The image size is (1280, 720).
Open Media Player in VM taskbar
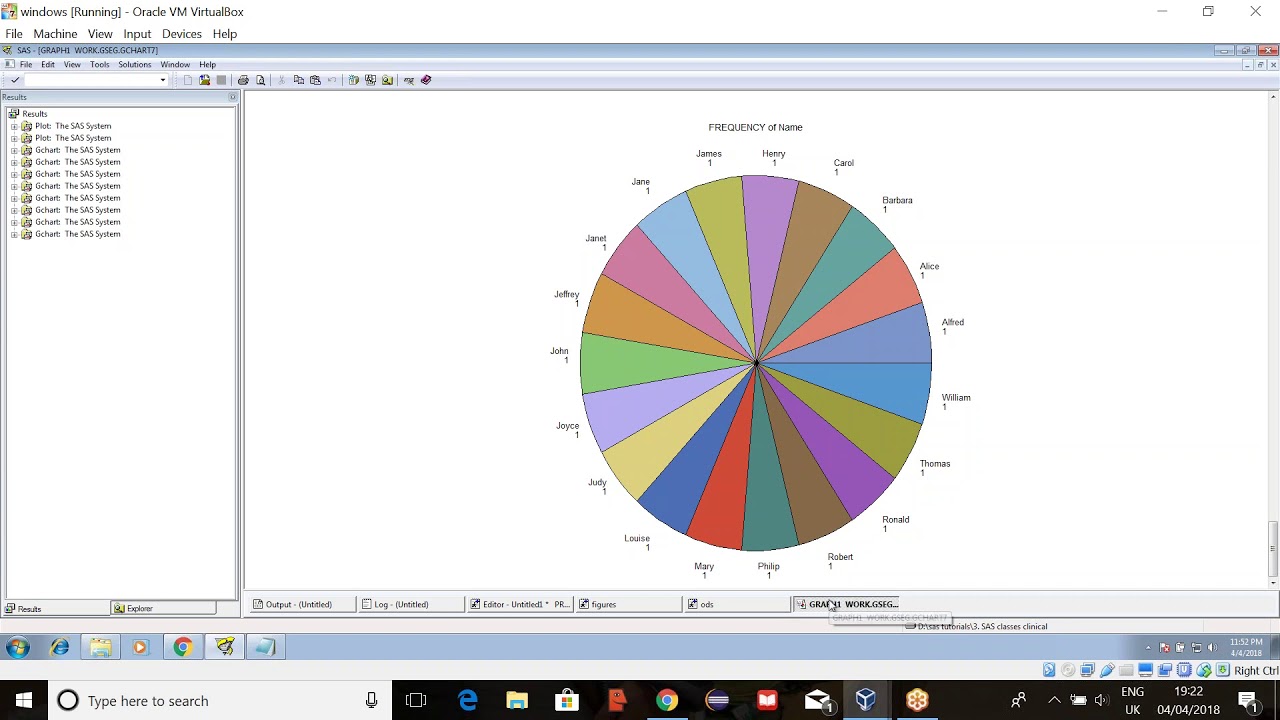140,647
